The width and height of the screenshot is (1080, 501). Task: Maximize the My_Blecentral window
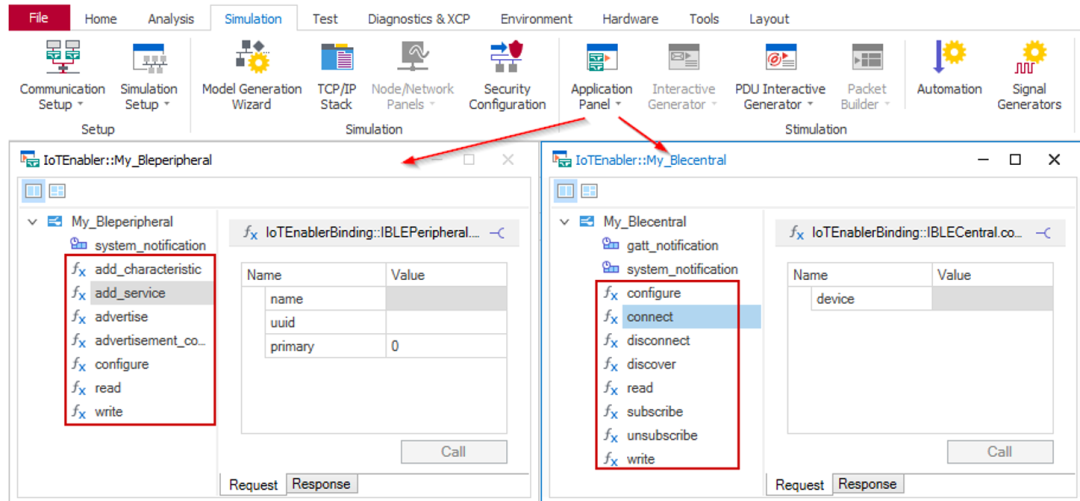1015,160
